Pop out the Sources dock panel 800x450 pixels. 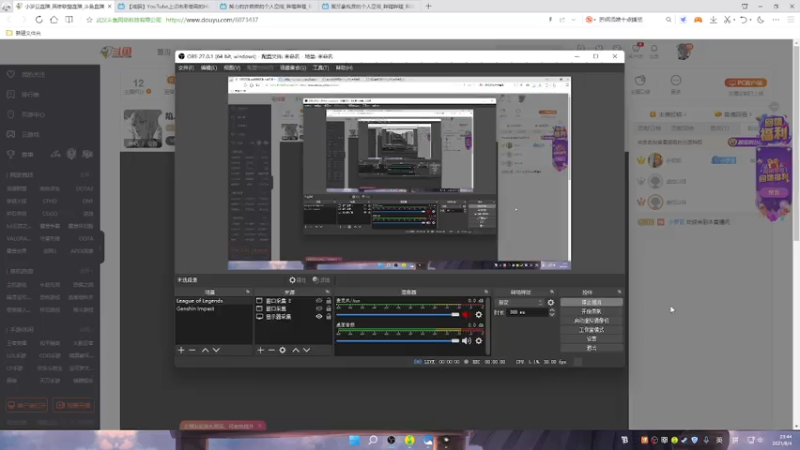point(328,292)
